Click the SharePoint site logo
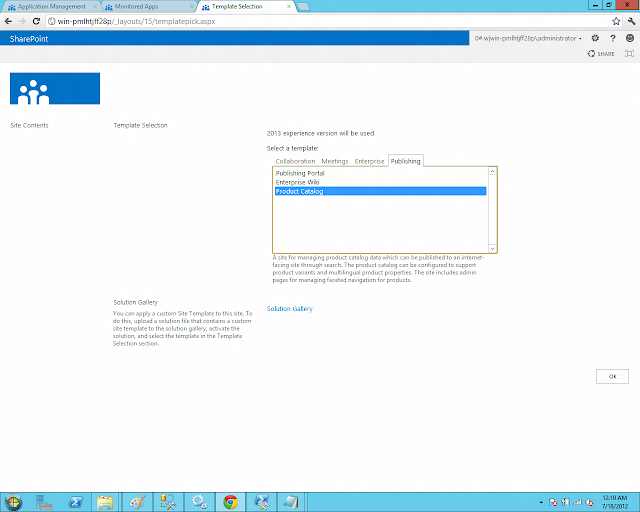This screenshot has height=512, width=640. [55, 88]
